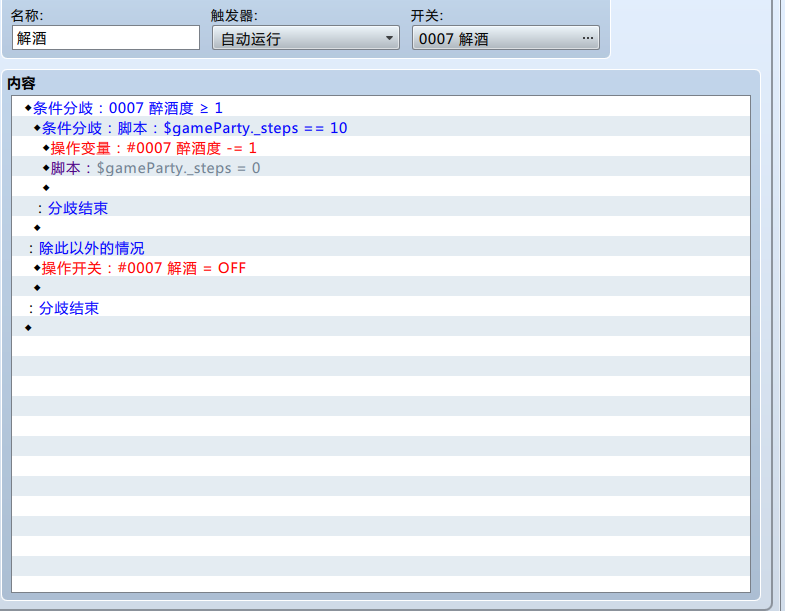
Task: Click the 名称 input field containing 解酒
Action: tap(106, 38)
